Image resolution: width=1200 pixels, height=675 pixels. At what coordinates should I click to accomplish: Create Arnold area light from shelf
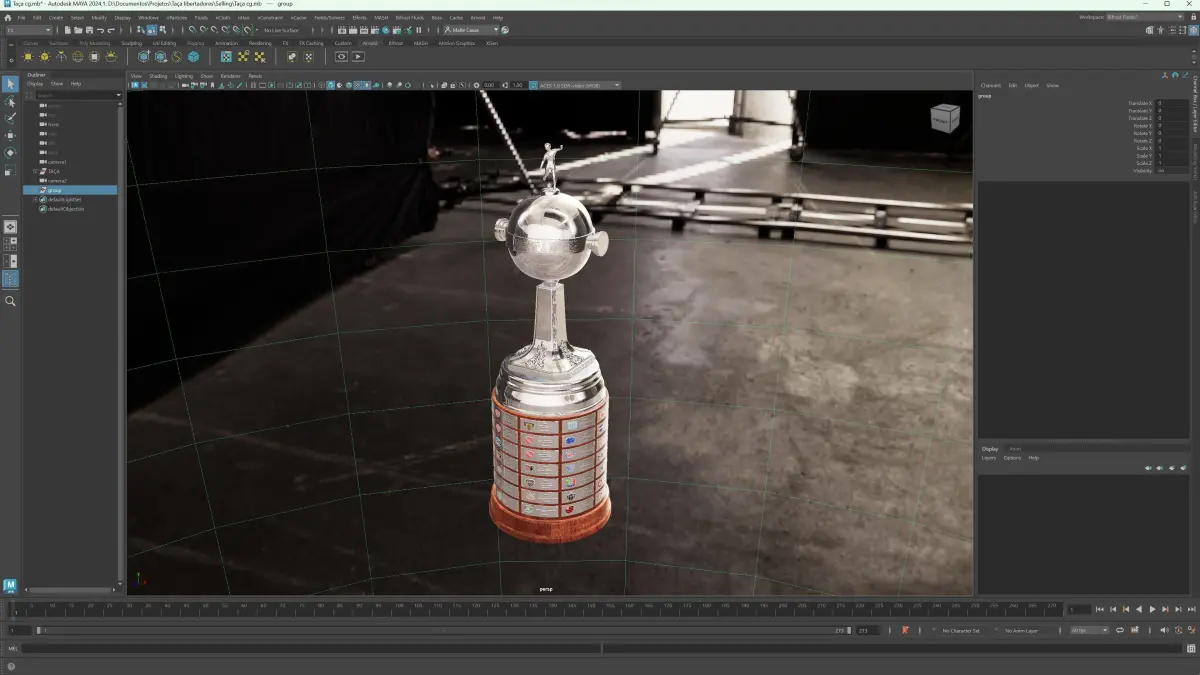click(x=28, y=57)
